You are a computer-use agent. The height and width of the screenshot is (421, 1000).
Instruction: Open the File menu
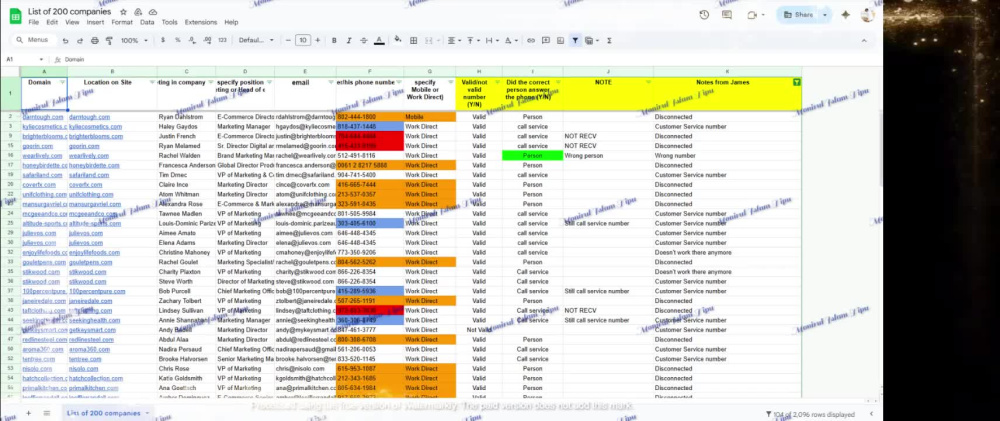[x=33, y=22]
